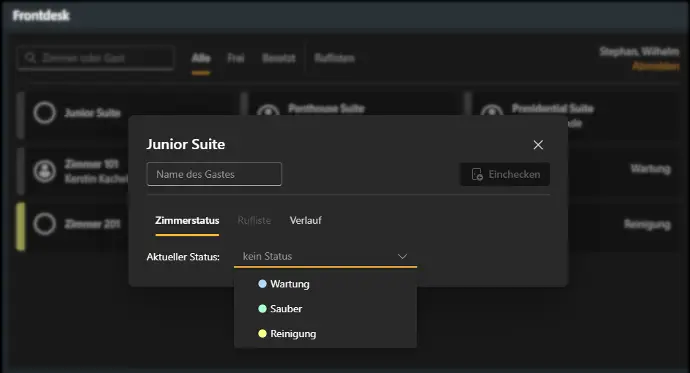Click the Presidential Suite guest icon
The height and width of the screenshot is (373, 690).
tap(492, 110)
